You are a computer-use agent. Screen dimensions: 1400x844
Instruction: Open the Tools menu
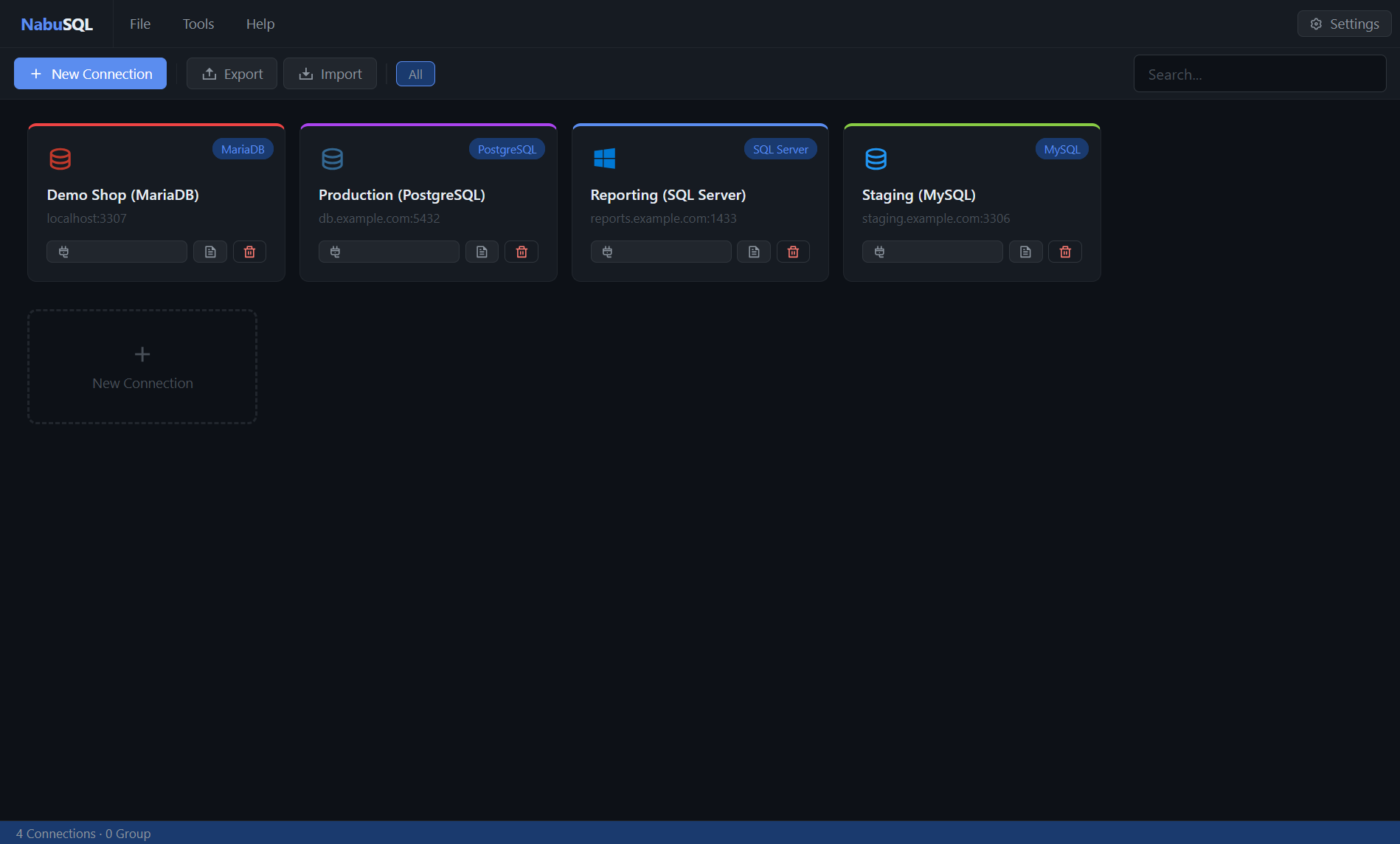(198, 24)
